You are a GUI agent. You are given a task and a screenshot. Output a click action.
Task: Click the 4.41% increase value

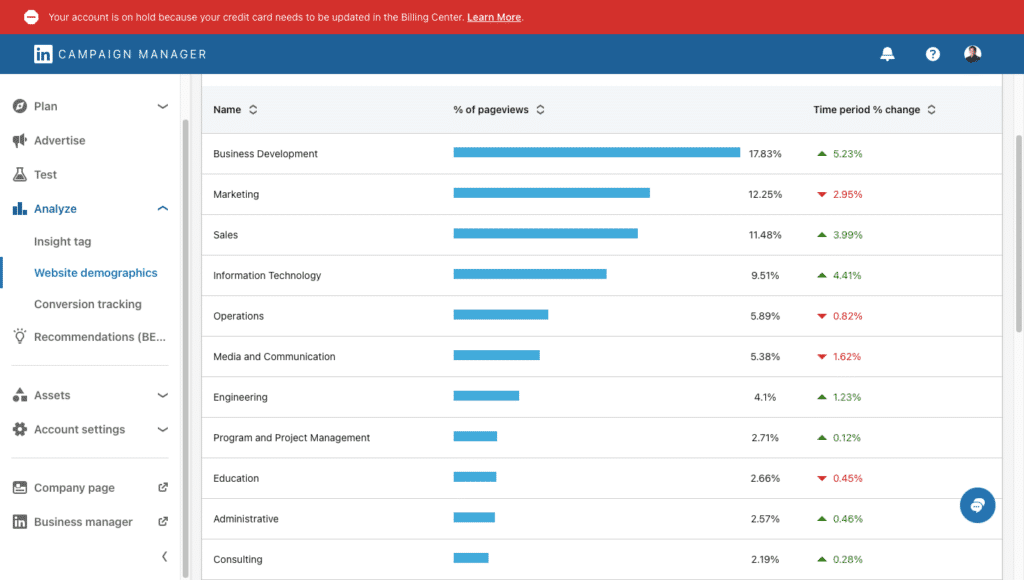[847, 276]
